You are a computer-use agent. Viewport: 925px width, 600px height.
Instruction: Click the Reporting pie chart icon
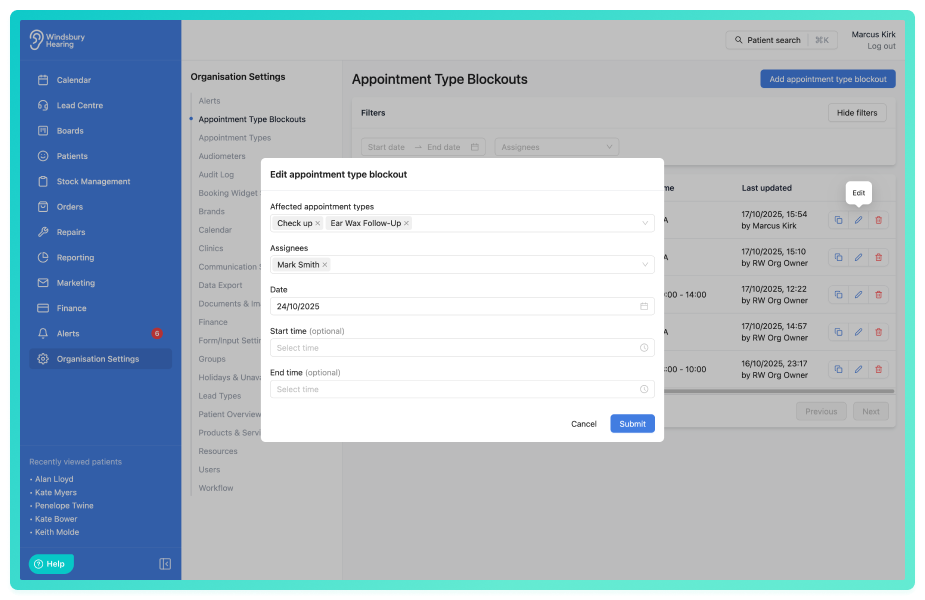point(43,258)
